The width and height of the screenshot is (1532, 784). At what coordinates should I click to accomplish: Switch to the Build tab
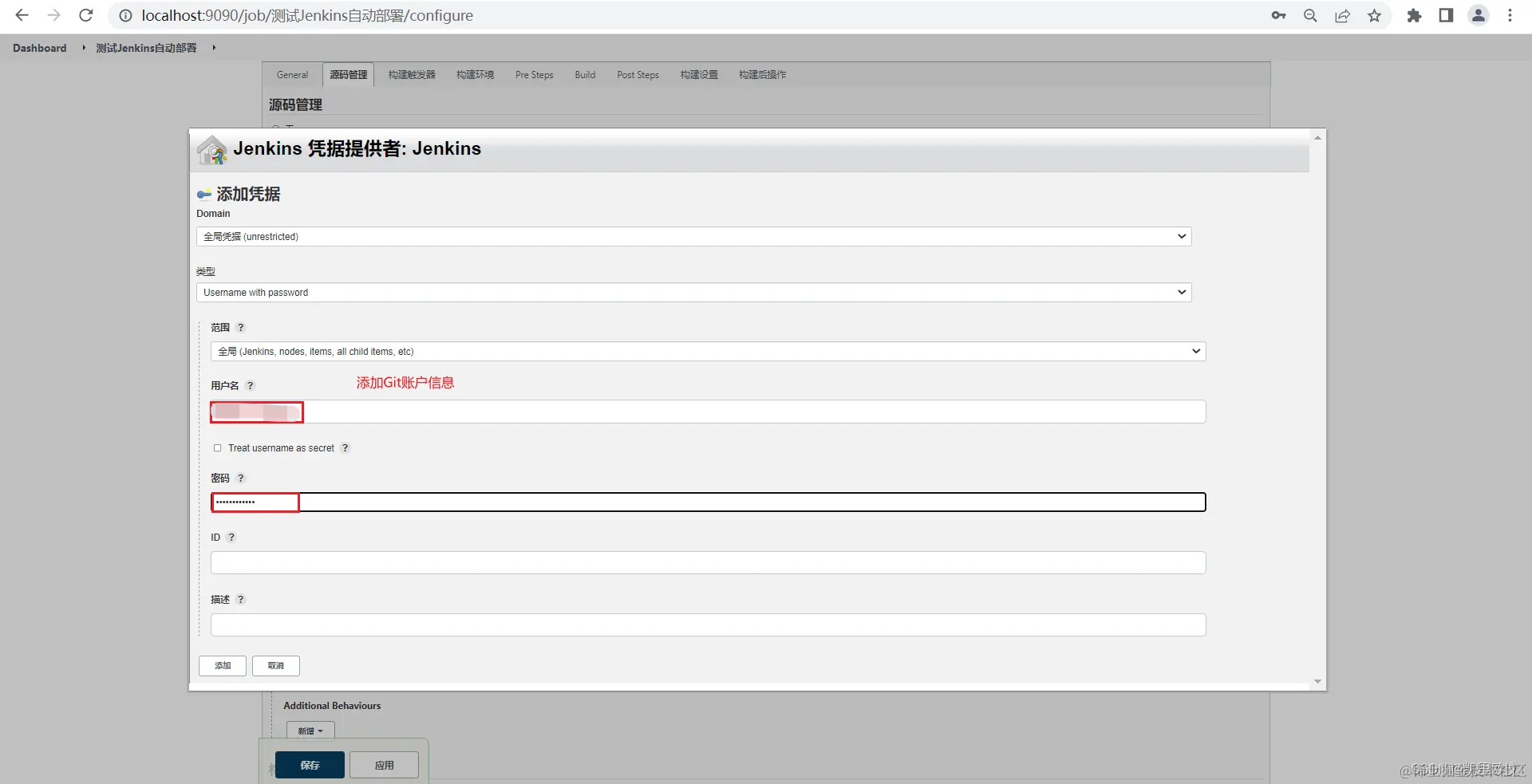585,75
